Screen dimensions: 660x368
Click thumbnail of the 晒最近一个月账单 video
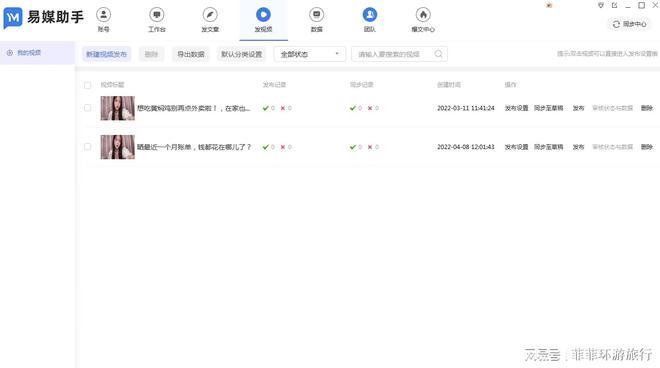click(x=117, y=147)
